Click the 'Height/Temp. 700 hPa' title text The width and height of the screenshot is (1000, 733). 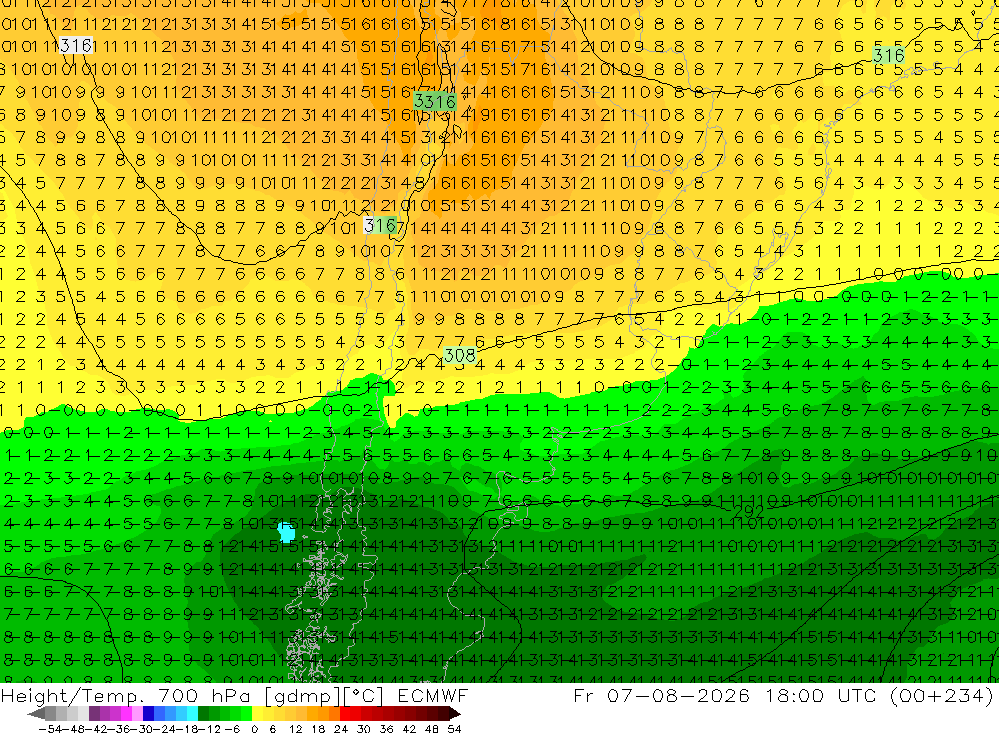coord(126,695)
